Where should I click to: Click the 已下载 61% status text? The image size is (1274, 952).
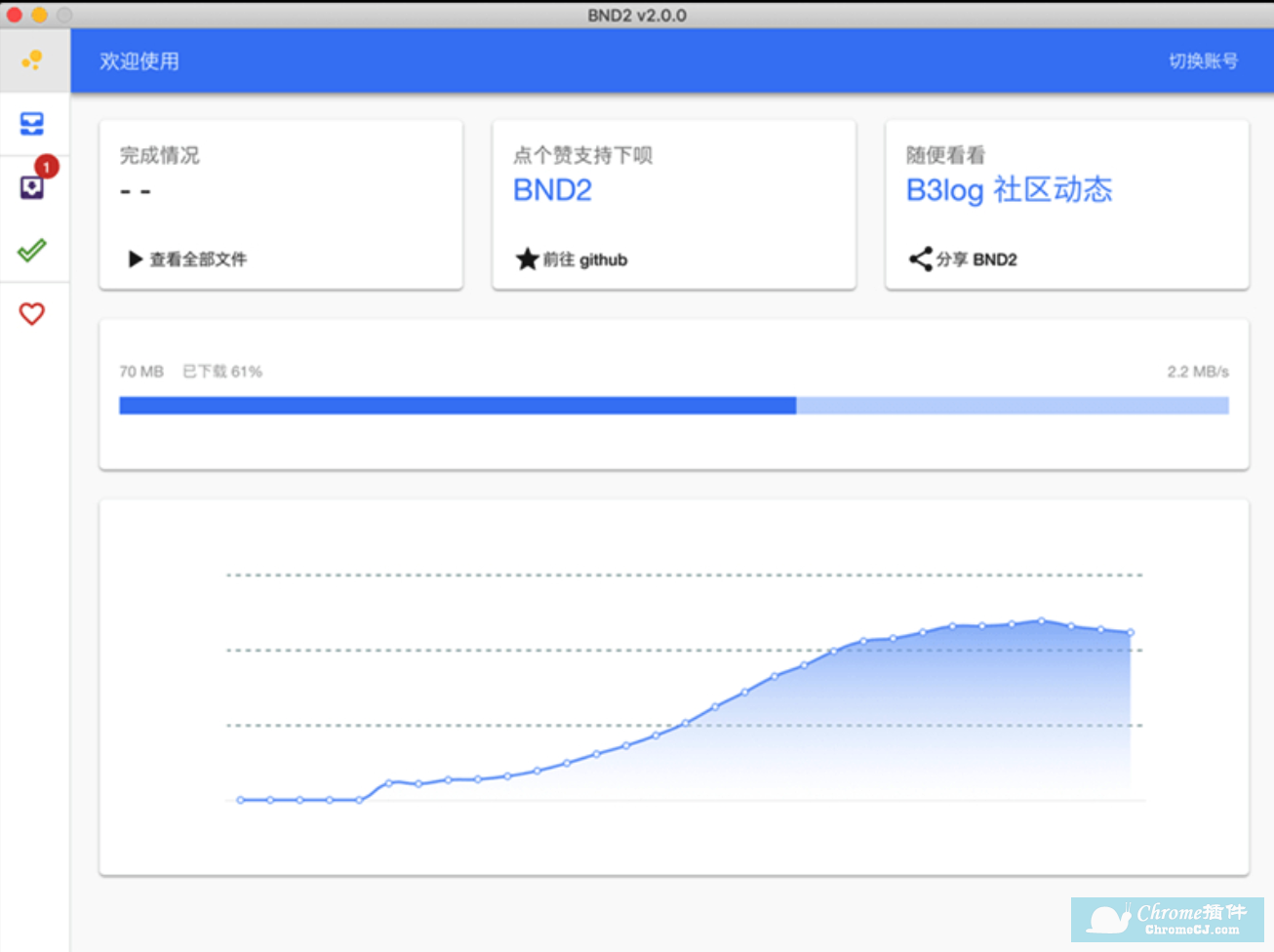(x=222, y=372)
